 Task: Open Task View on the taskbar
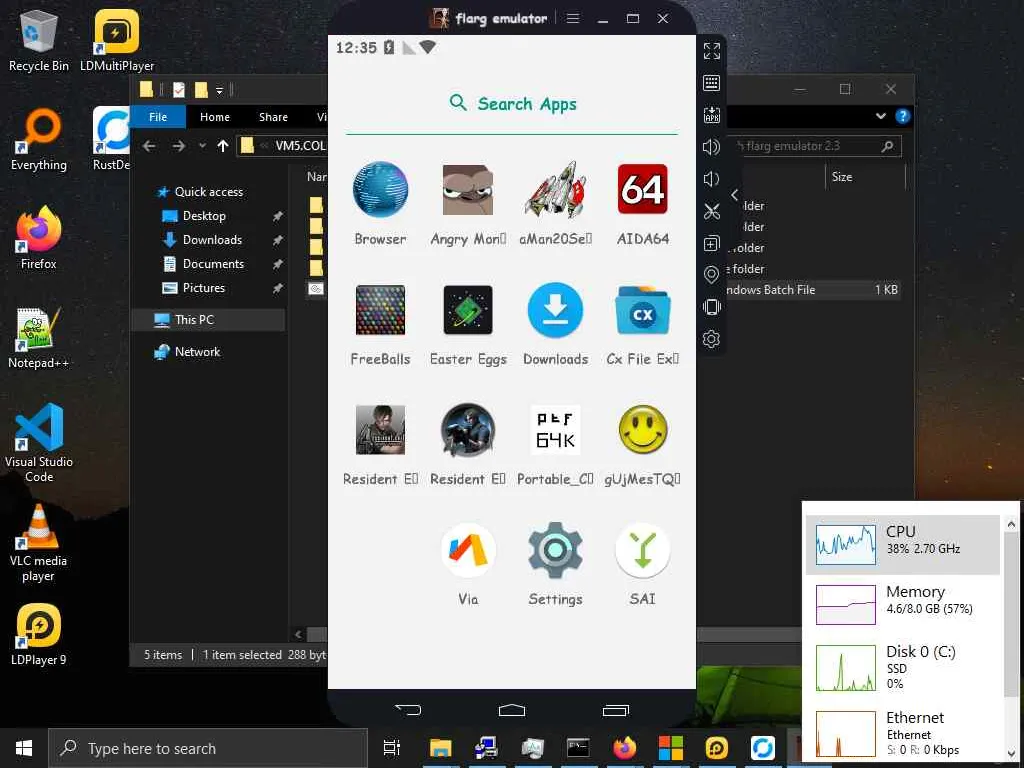tap(392, 748)
